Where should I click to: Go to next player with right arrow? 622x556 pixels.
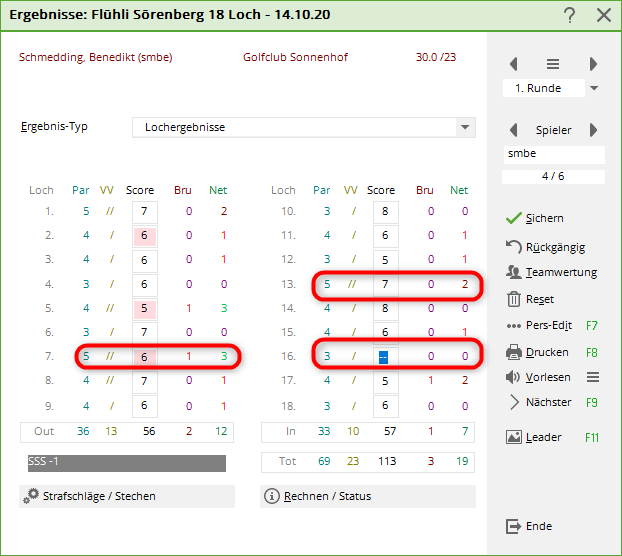pyautogui.click(x=593, y=130)
